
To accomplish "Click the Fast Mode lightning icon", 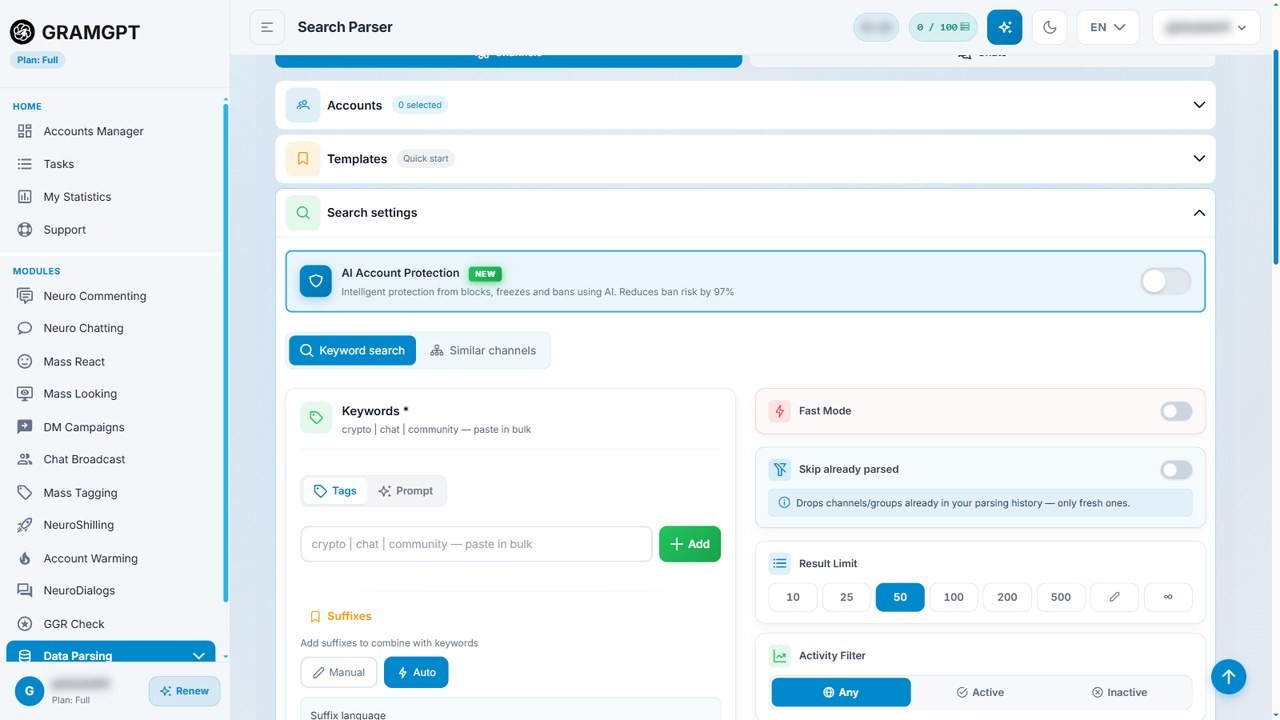I will coord(780,411).
